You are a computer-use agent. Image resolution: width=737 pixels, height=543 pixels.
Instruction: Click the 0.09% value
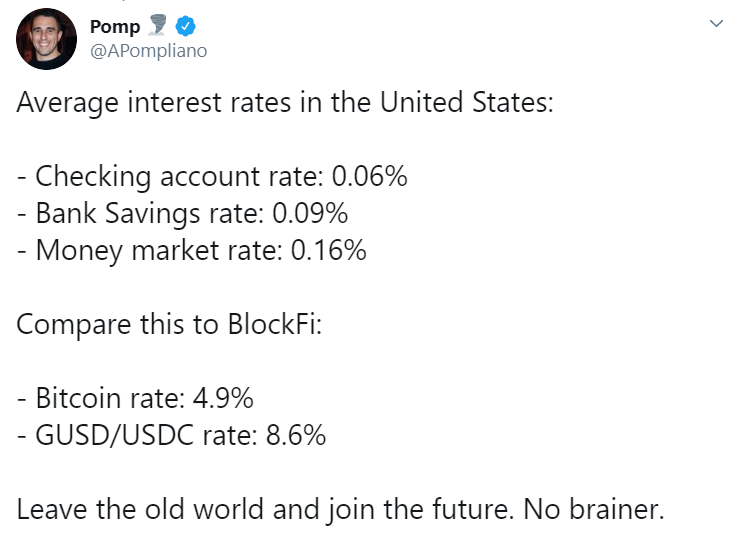click(x=310, y=213)
